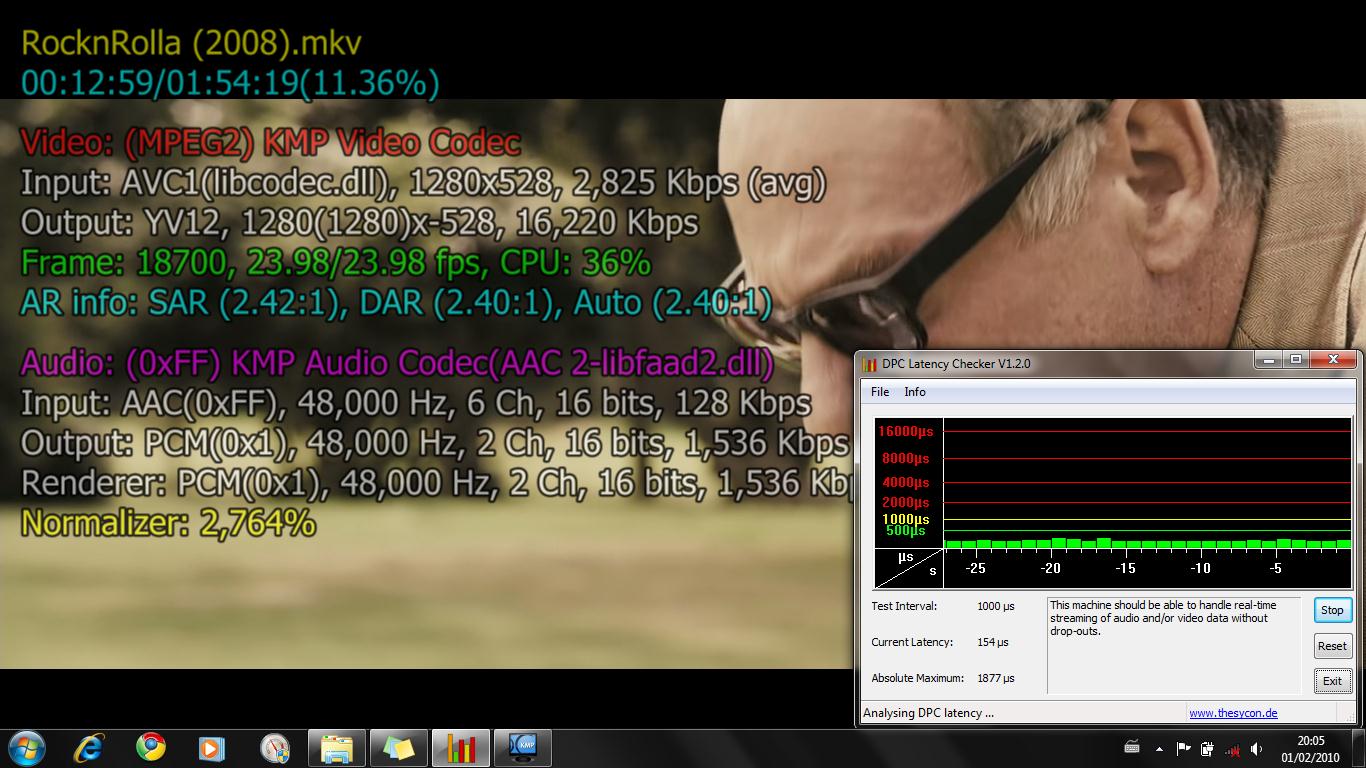Open clock showing 20:05 01/02/2010

click(1311, 749)
